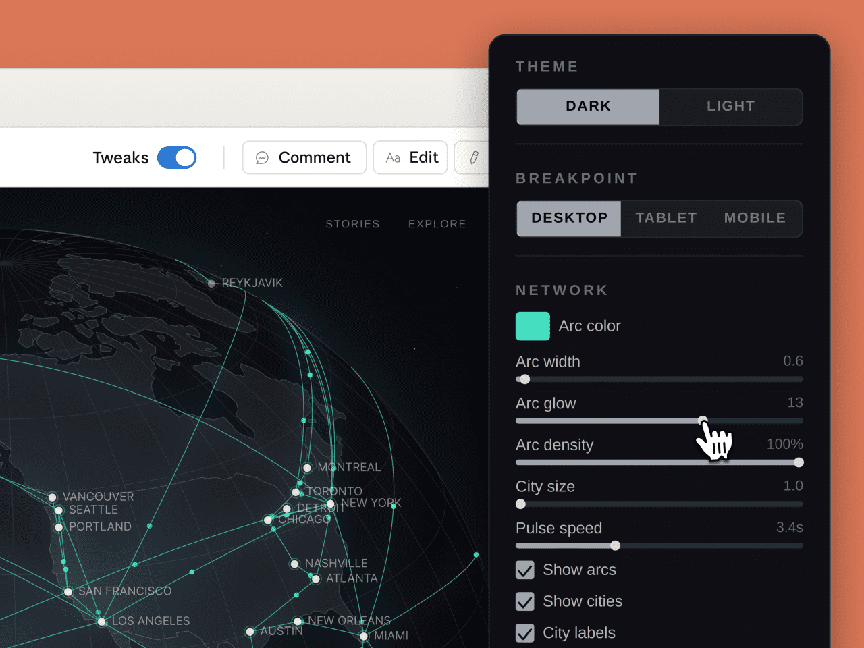Switch to the Tablet breakpoint

(666, 218)
